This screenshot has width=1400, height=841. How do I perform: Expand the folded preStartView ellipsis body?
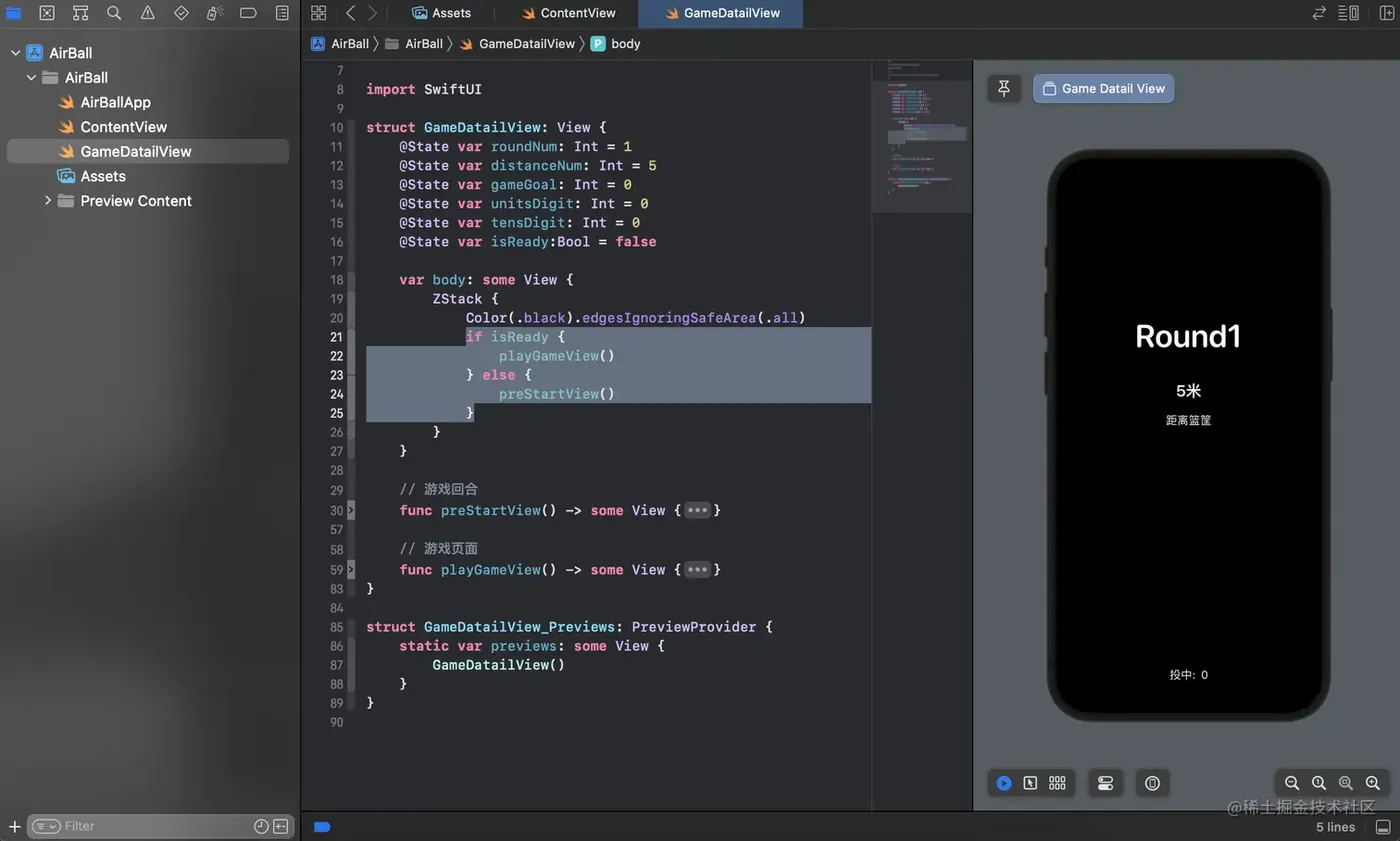pos(697,511)
